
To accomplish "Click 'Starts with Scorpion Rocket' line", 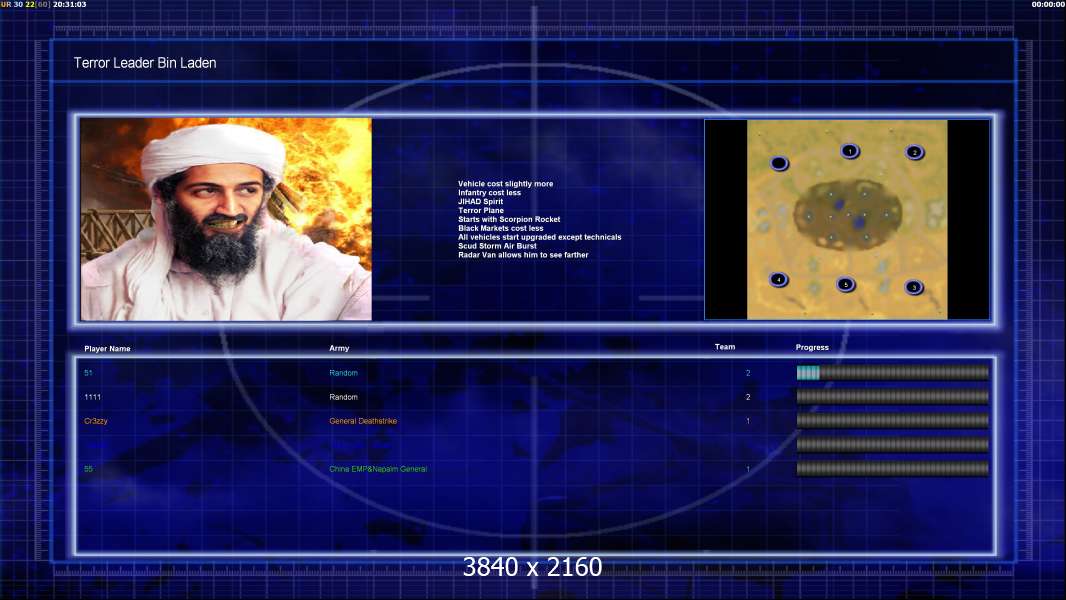I will (509, 219).
